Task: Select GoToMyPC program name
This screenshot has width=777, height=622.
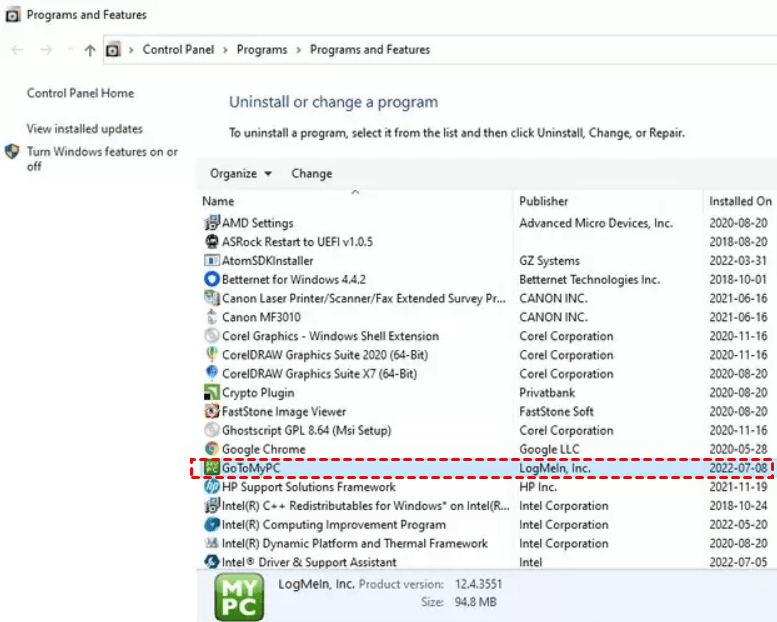Action: (251, 468)
